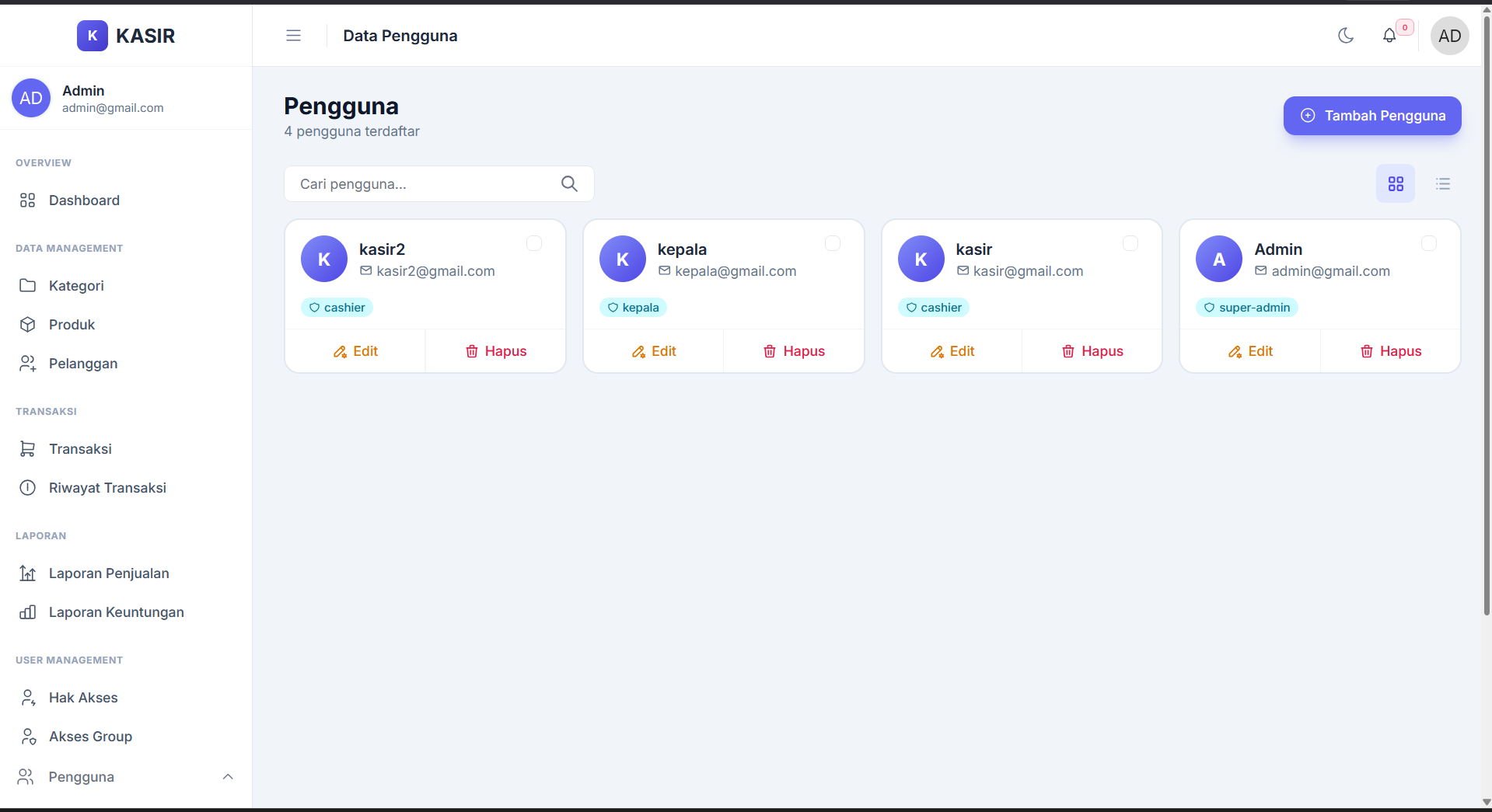This screenshot has width=1492, height=812.
Task: Click the kepala user avatar
Action: coord(623,259)
